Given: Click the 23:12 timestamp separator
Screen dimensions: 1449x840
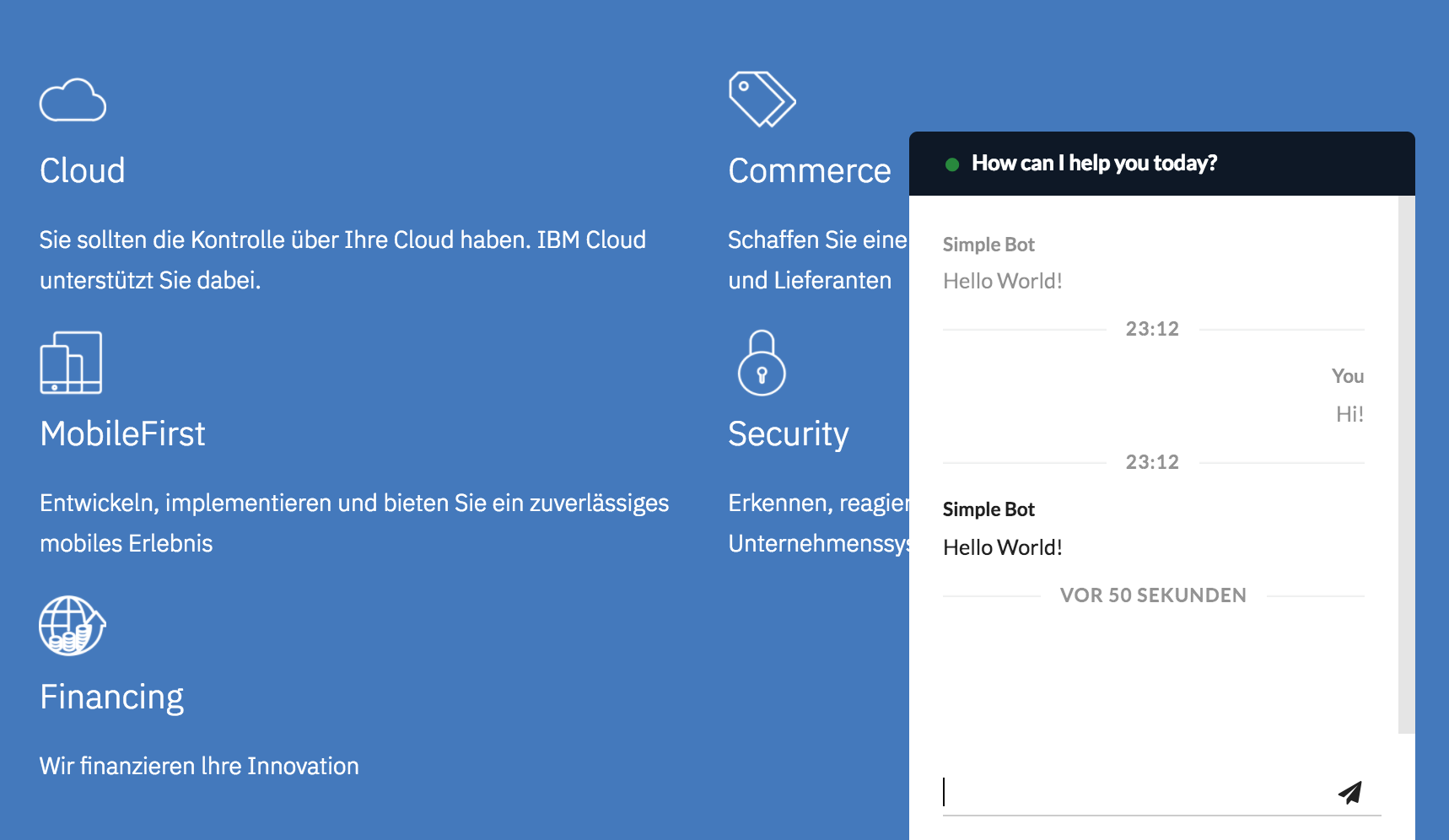Looking at the screenshot, I should [x=1152, y=329].
